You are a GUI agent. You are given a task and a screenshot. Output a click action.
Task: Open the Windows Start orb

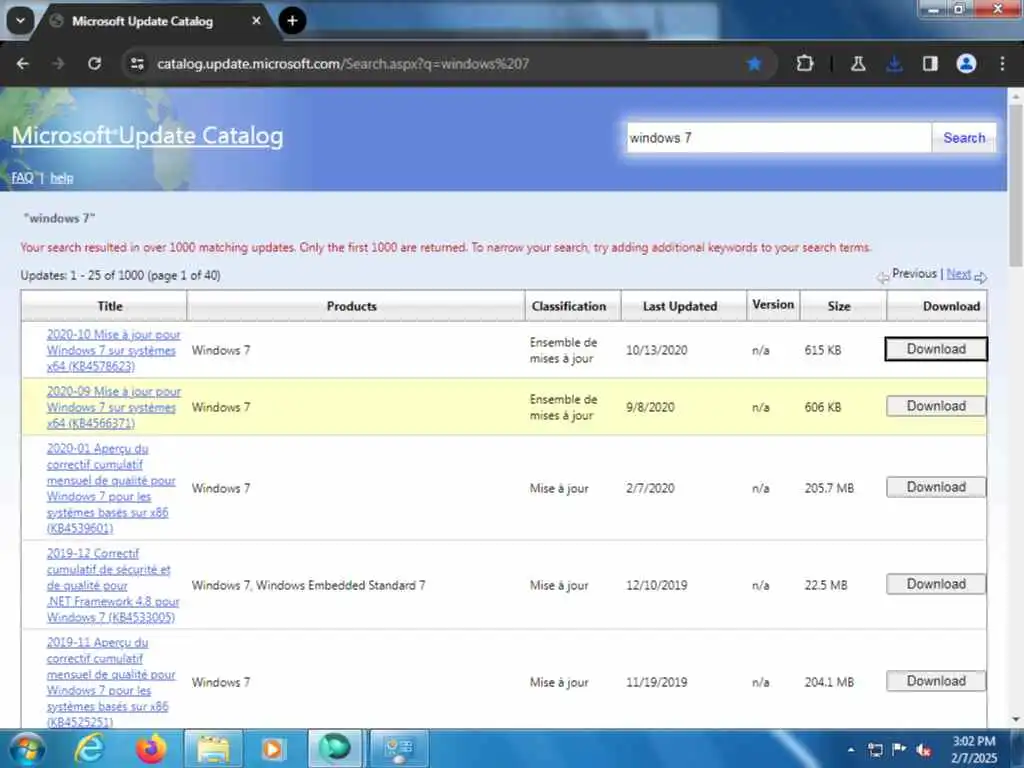coord(27,748)
